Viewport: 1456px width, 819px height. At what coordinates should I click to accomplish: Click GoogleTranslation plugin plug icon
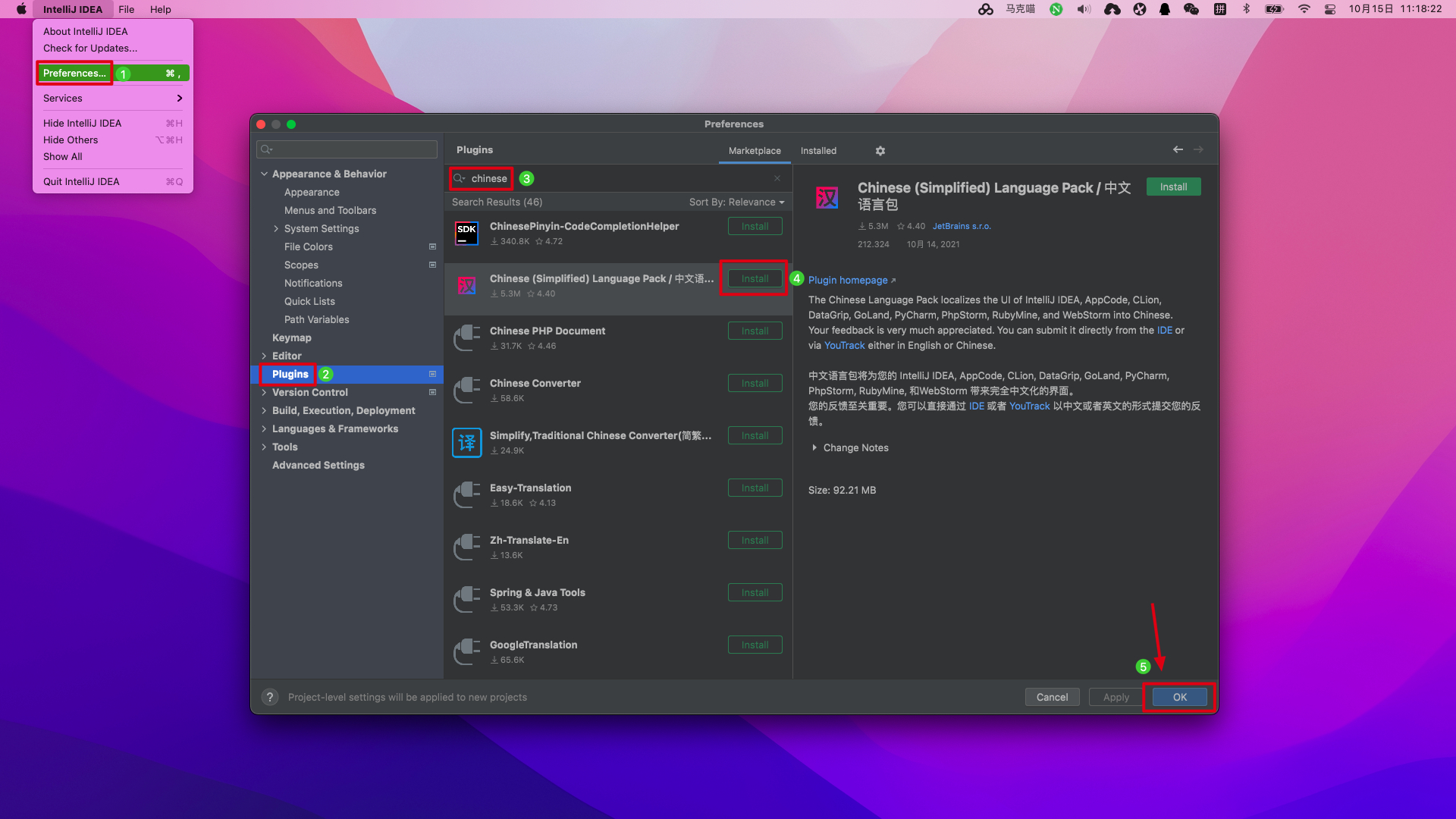pos(466,652)
